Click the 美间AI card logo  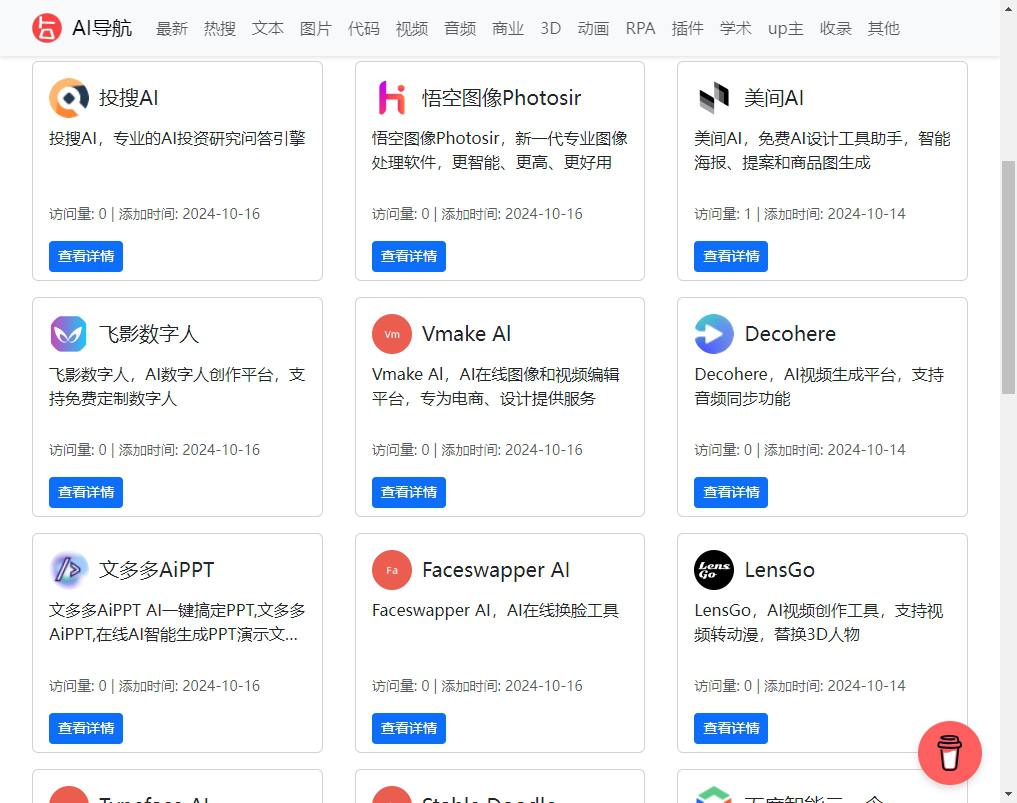[x=714, y=98]
